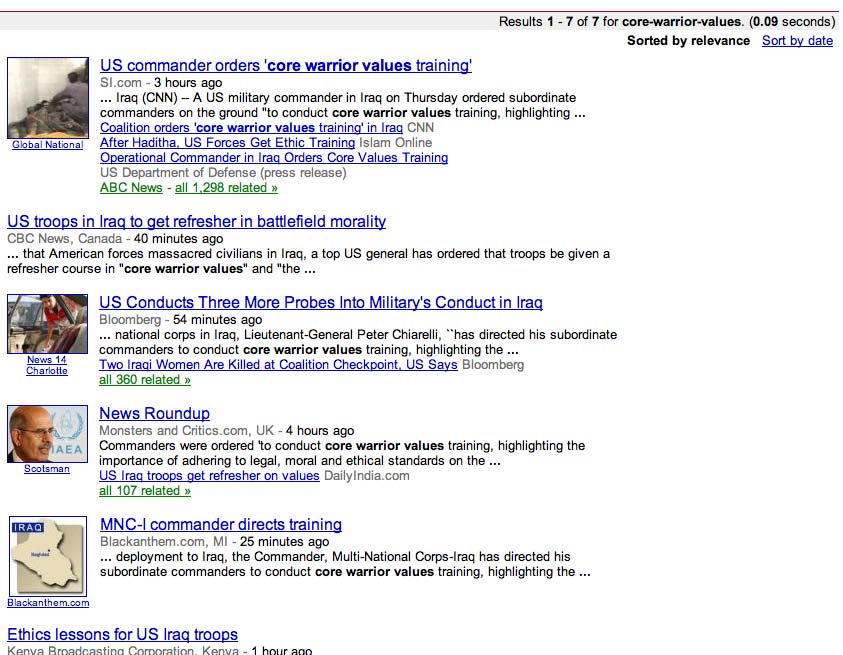Open the Blackanthem.com source link under map
The width and height of the screenshot is (843, 655).
tap(48, 603)
